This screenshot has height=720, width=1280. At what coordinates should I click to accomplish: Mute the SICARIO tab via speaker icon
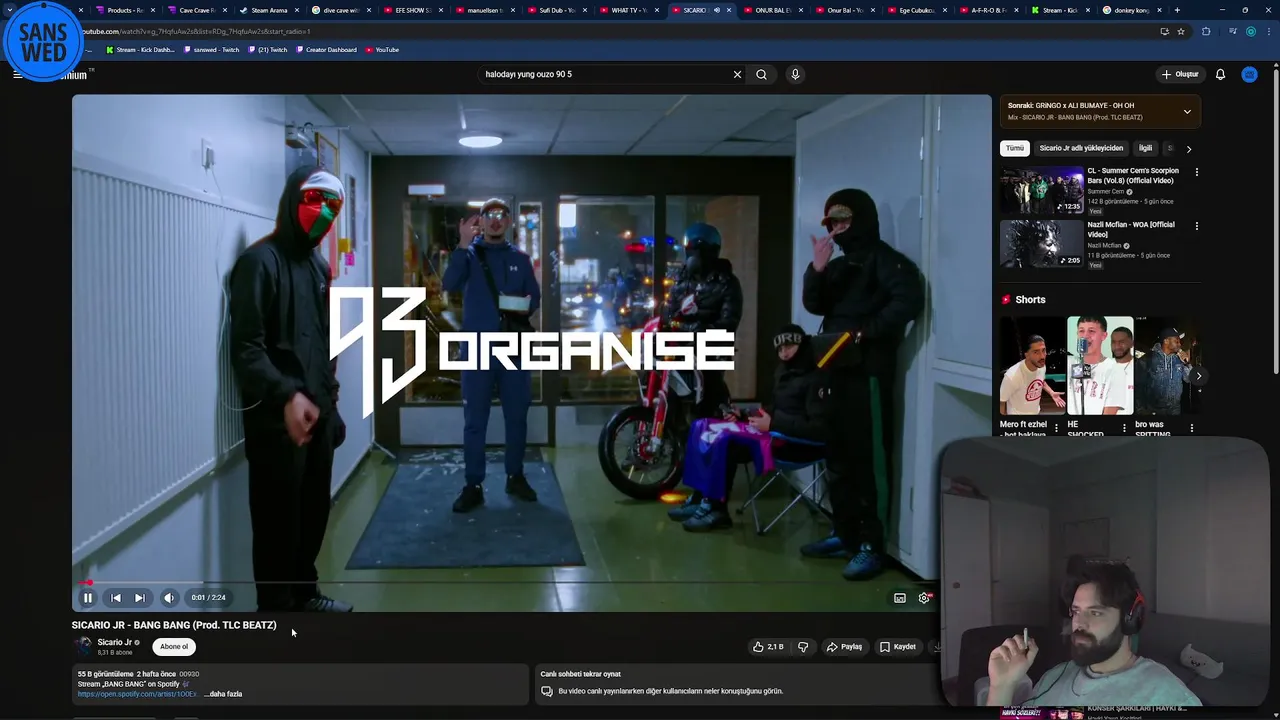pos(716,10)
